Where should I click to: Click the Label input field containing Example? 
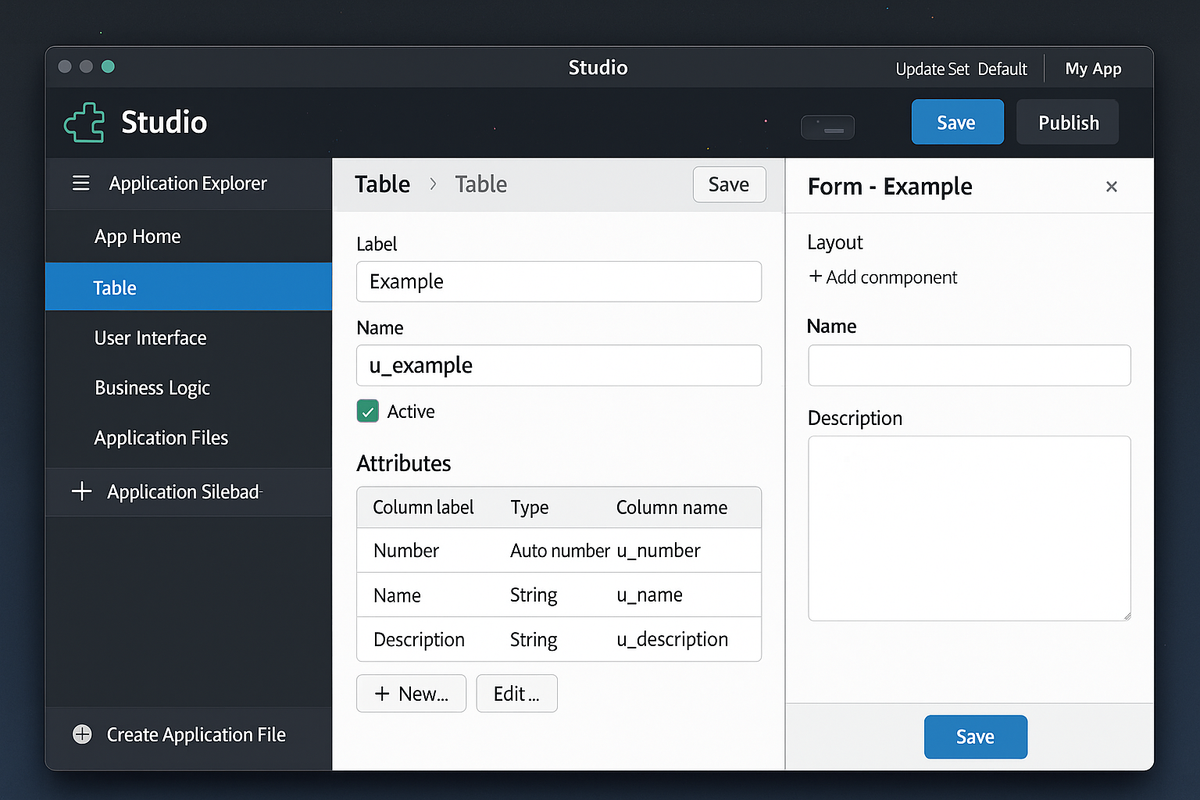pyautogui.click(x=558, y=282)
